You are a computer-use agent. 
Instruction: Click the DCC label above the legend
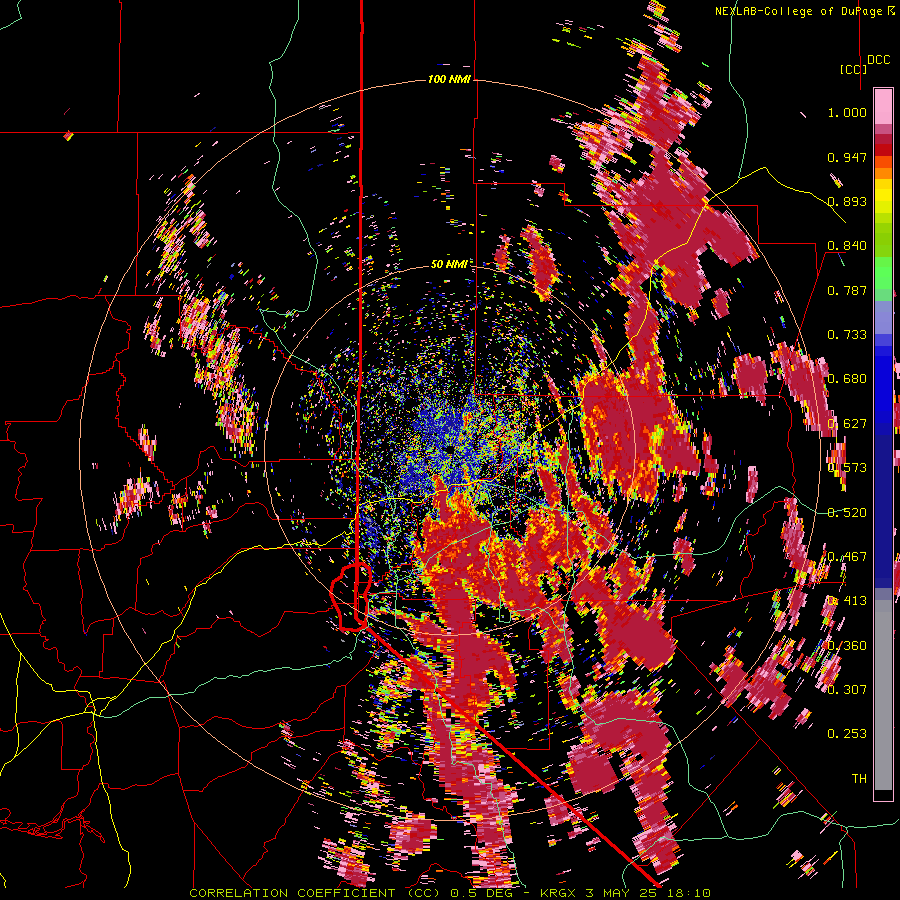tap(878, 60)
